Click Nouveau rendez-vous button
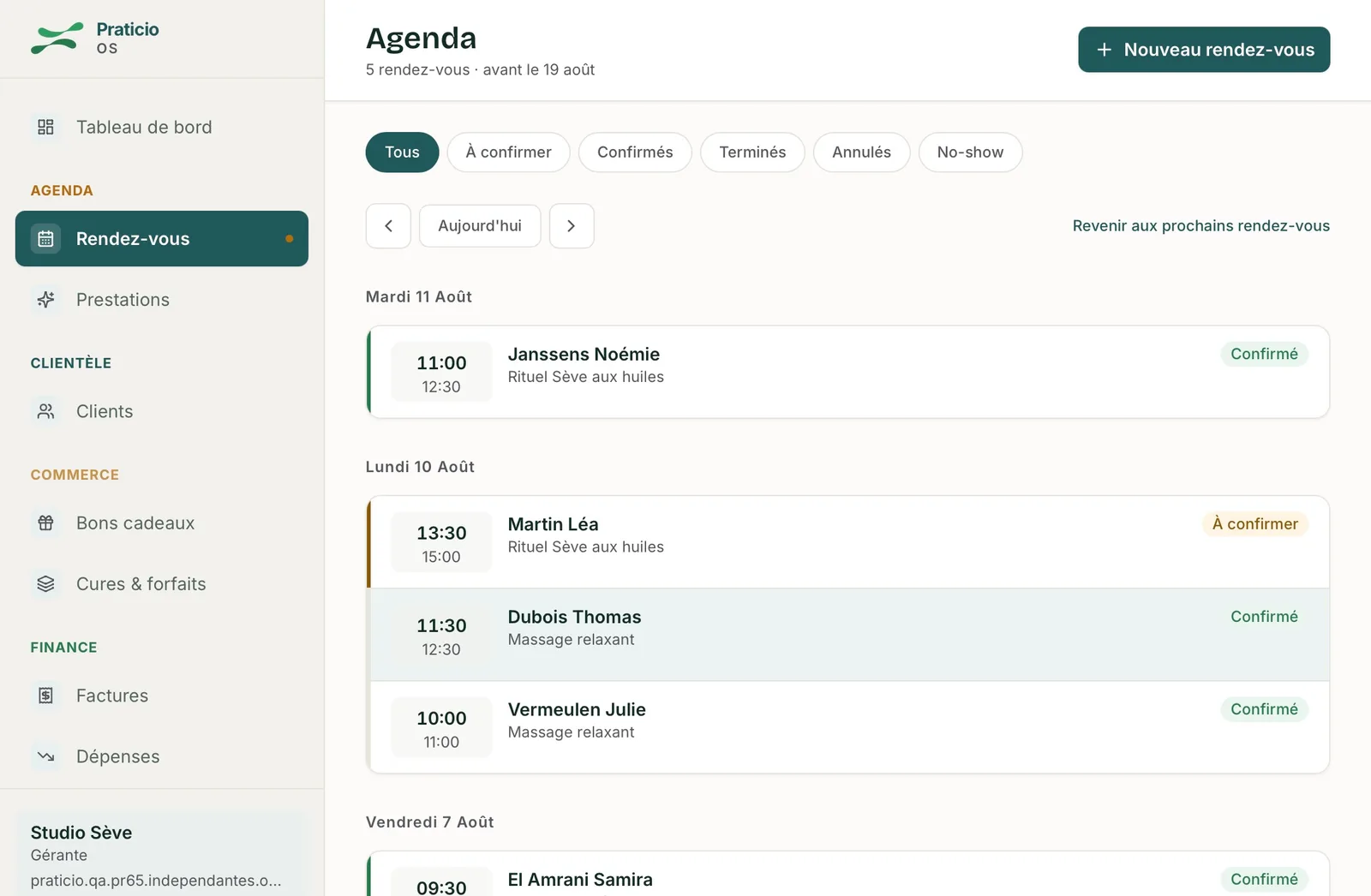The image size is (1371, 896). tap(1204, 50)
